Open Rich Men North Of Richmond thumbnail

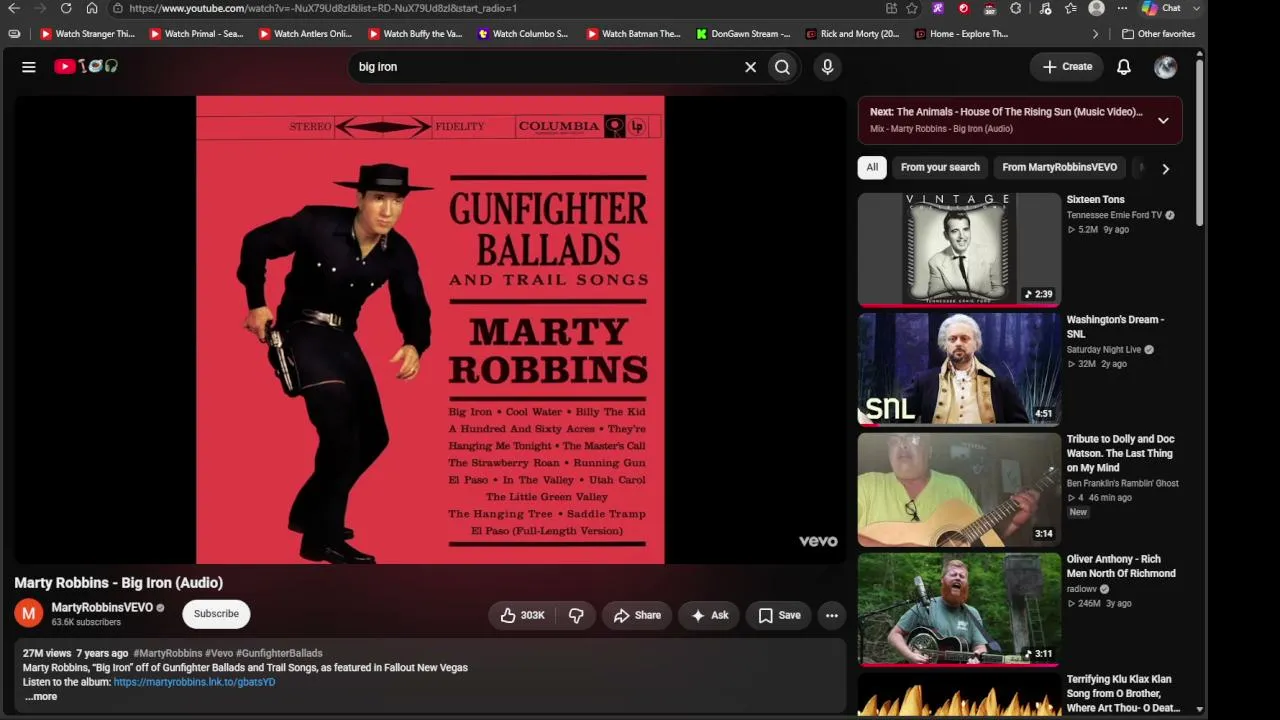point(959,609)
